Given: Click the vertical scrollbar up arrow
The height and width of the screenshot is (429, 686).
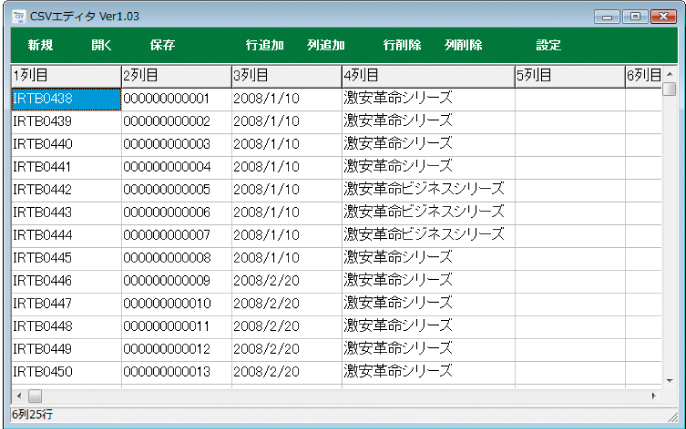Looking at the screenshot, I should [669, 75].
